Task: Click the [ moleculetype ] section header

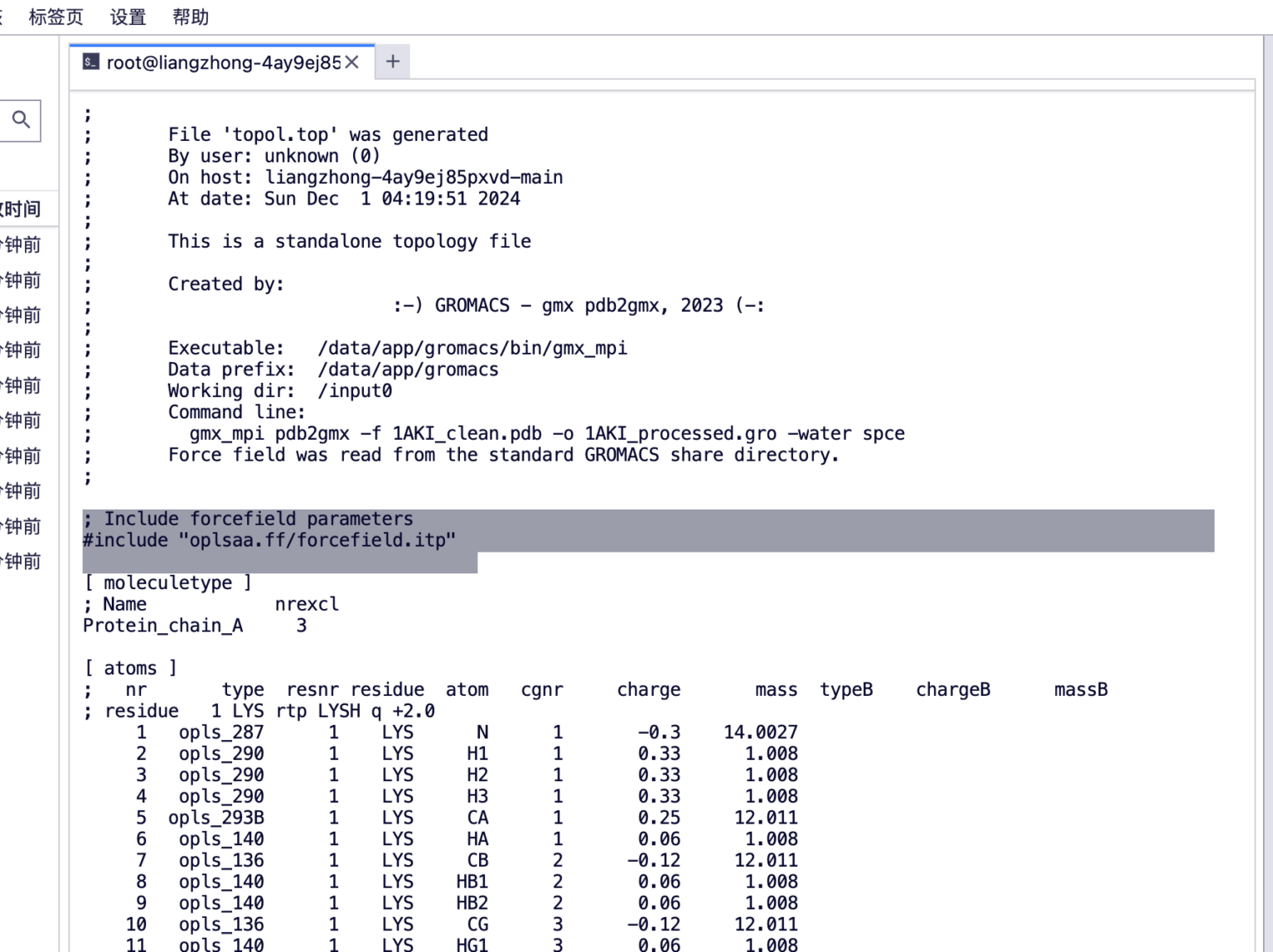Action: [x=167, y=583]
